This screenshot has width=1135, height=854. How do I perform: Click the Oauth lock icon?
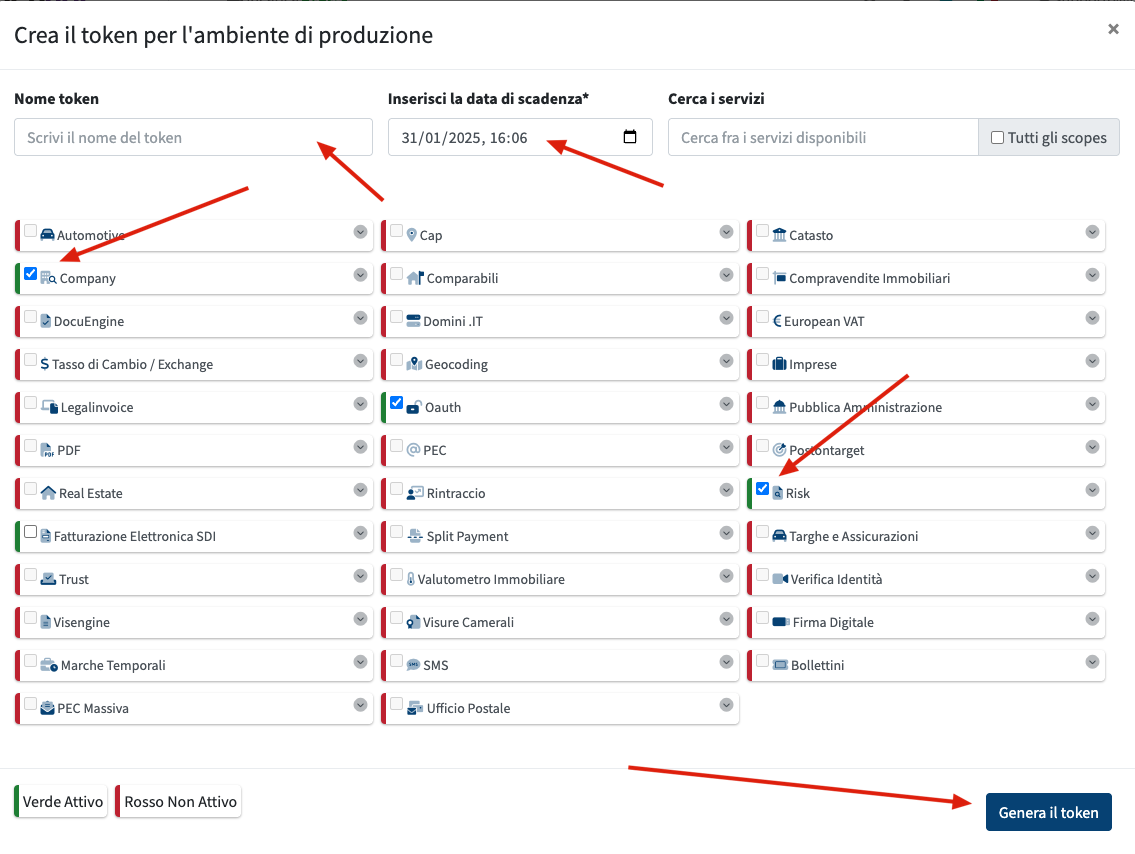click(x=414, y=407)
